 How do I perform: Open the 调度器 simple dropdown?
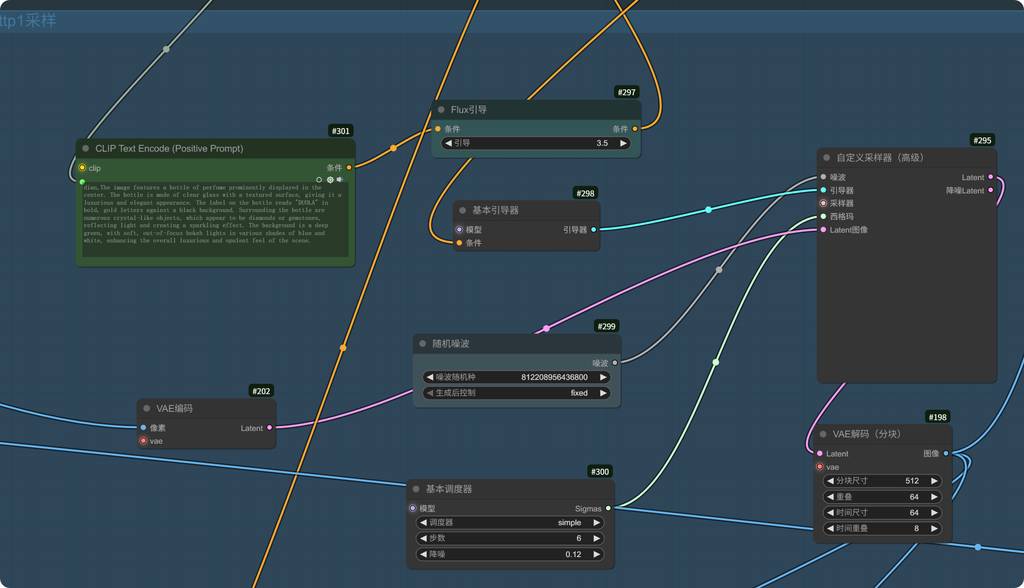pos(510,523)
